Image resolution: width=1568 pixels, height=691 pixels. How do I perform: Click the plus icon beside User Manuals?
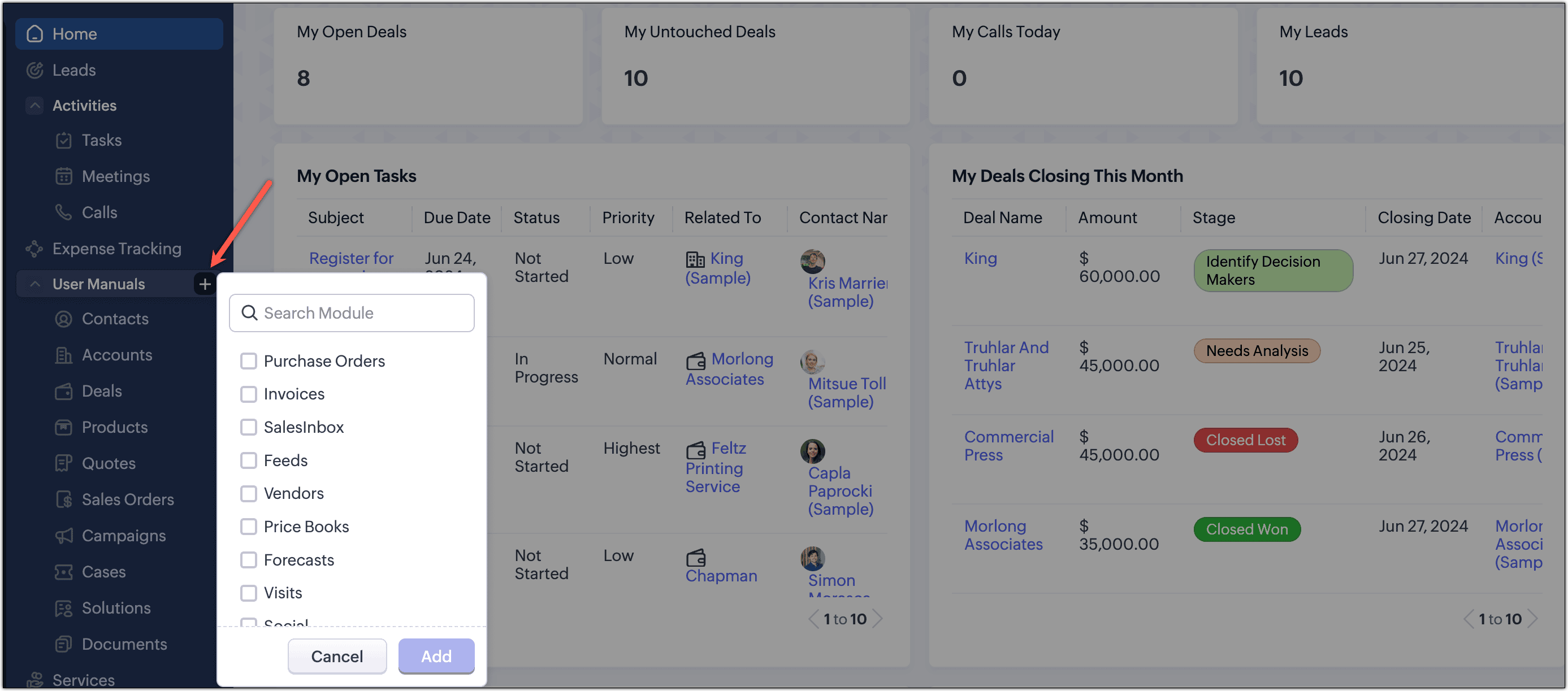tap(205, 284)
